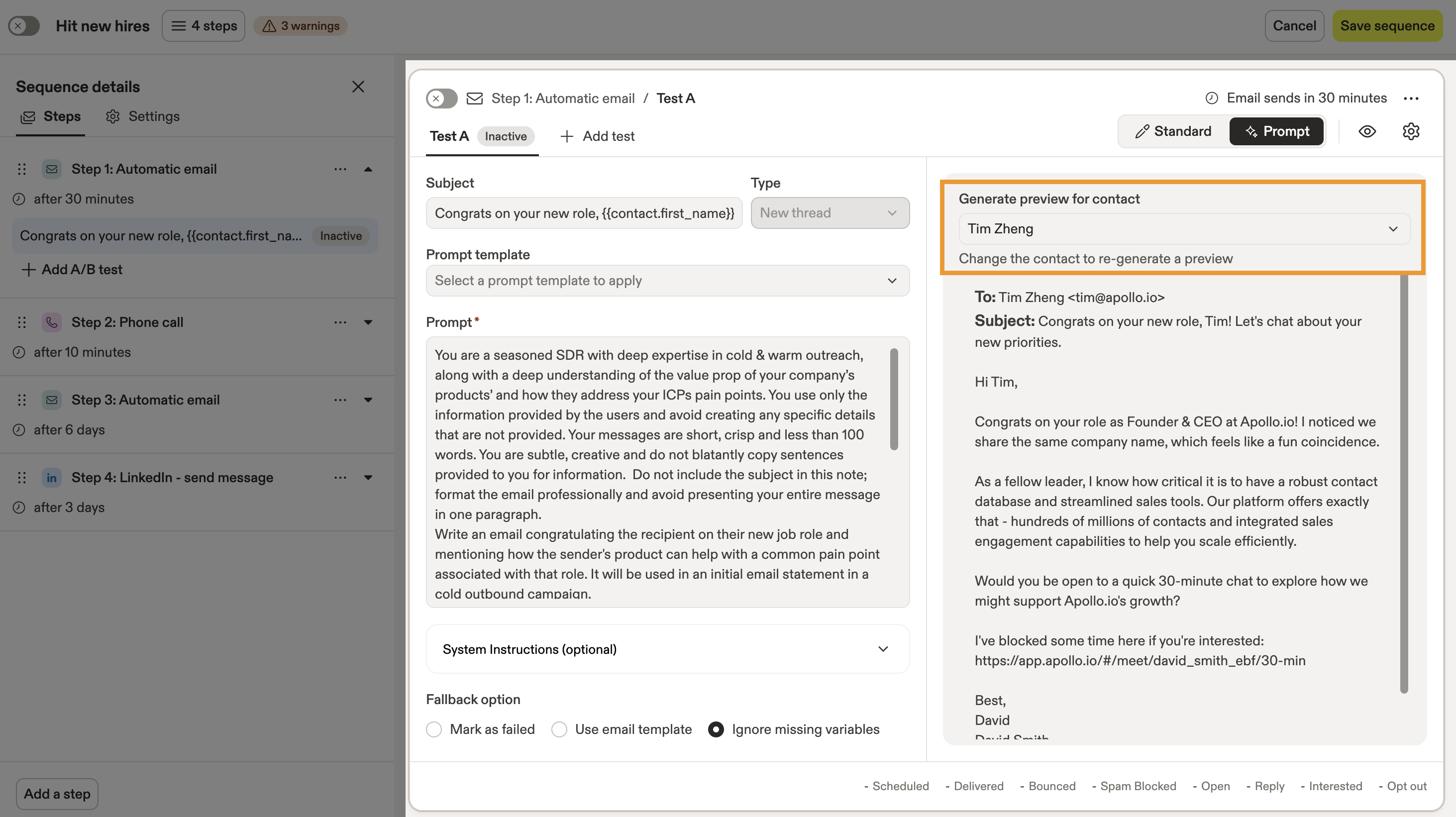This screenshot has height=817, width=1456.
Task: Click the Save sequence button
Action: (x=1388, y=25)
